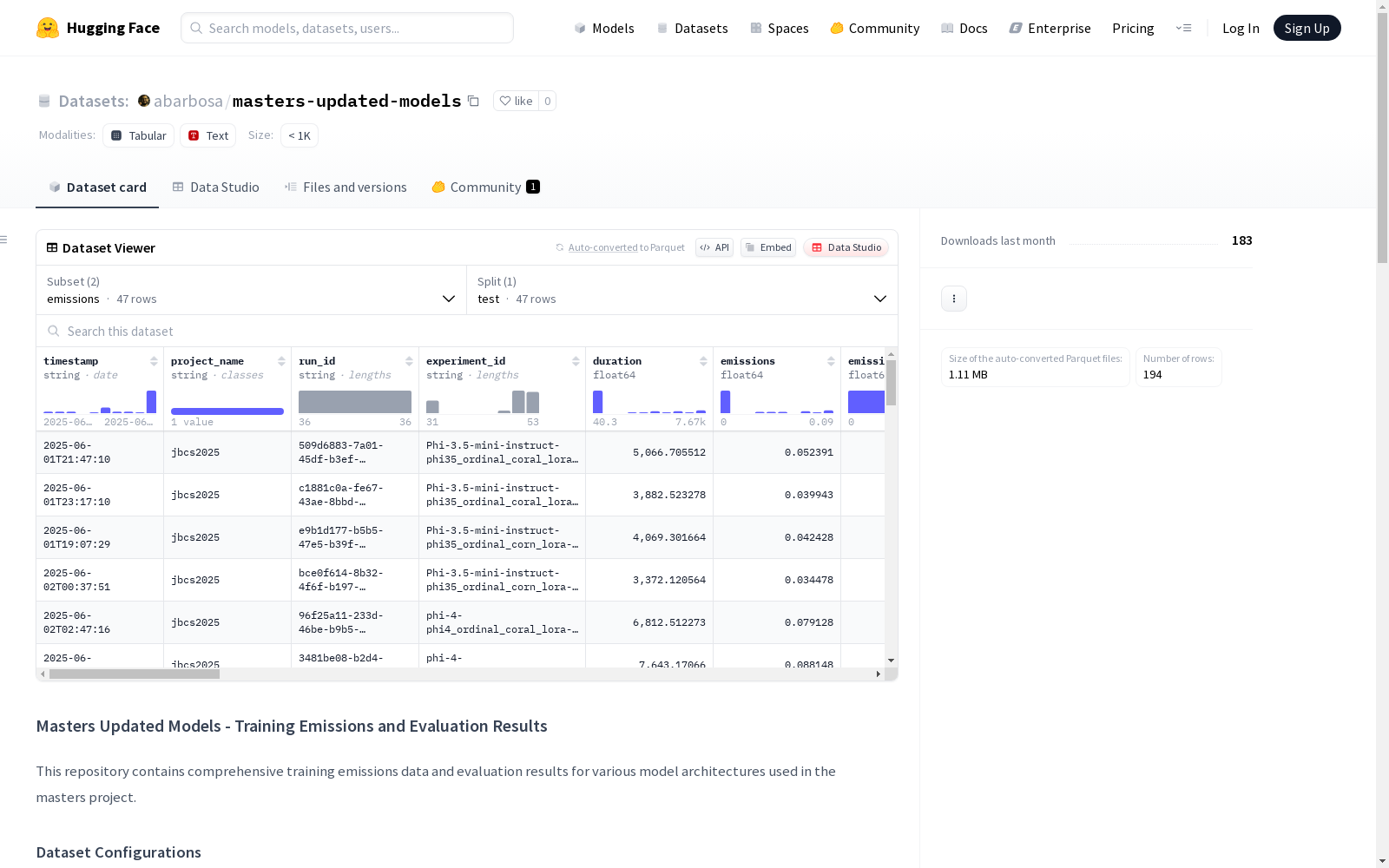
Task: Expand the Subset emissions dropdown
Action: pyautogui.click(x=251, y=290)
